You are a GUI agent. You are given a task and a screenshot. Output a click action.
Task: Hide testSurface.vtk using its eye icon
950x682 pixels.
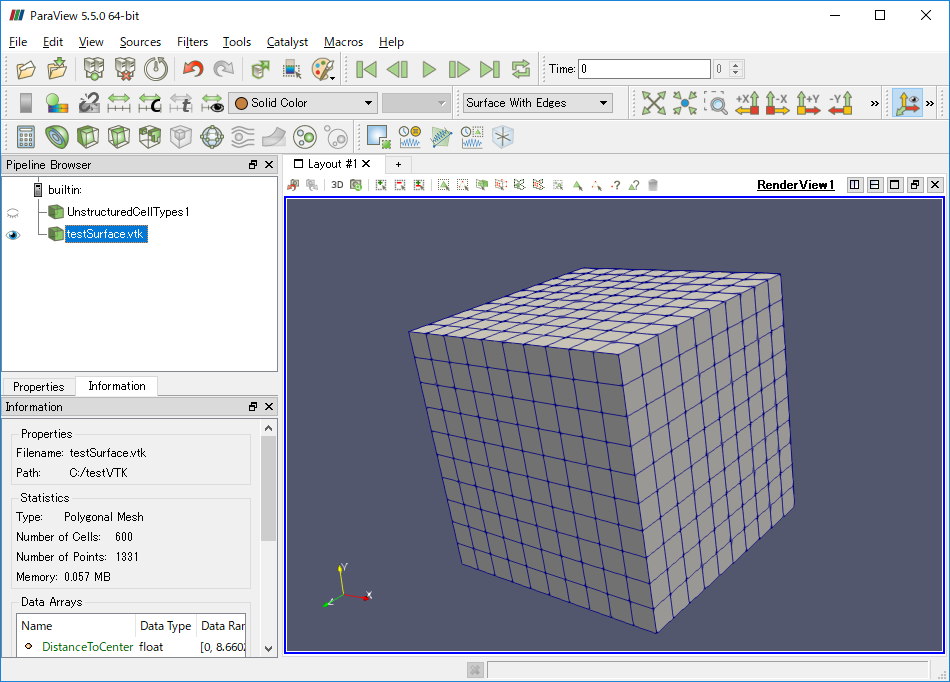13,235
